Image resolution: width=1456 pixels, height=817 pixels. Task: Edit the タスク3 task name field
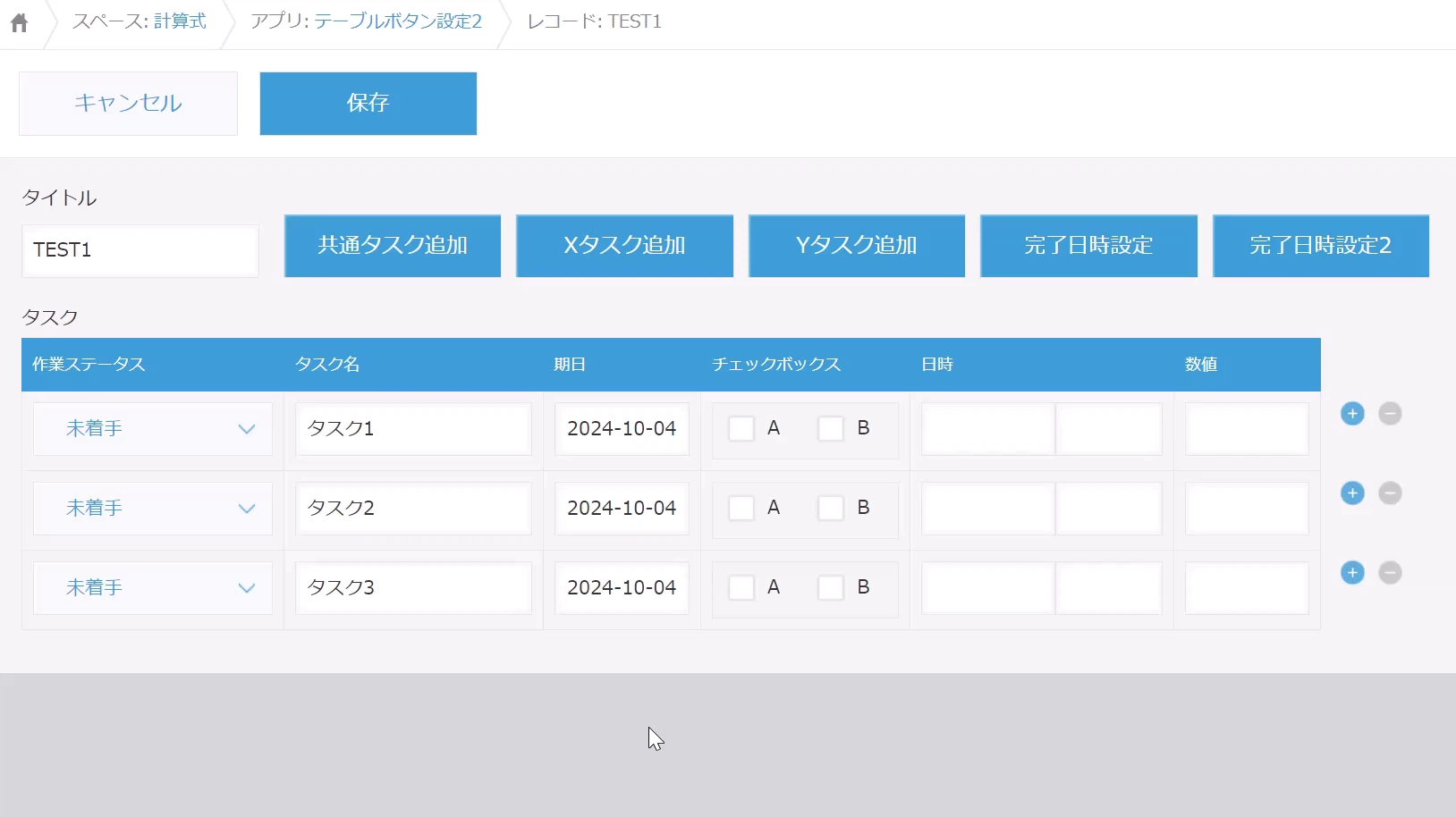pyautogui.click(x=413, y=588)
